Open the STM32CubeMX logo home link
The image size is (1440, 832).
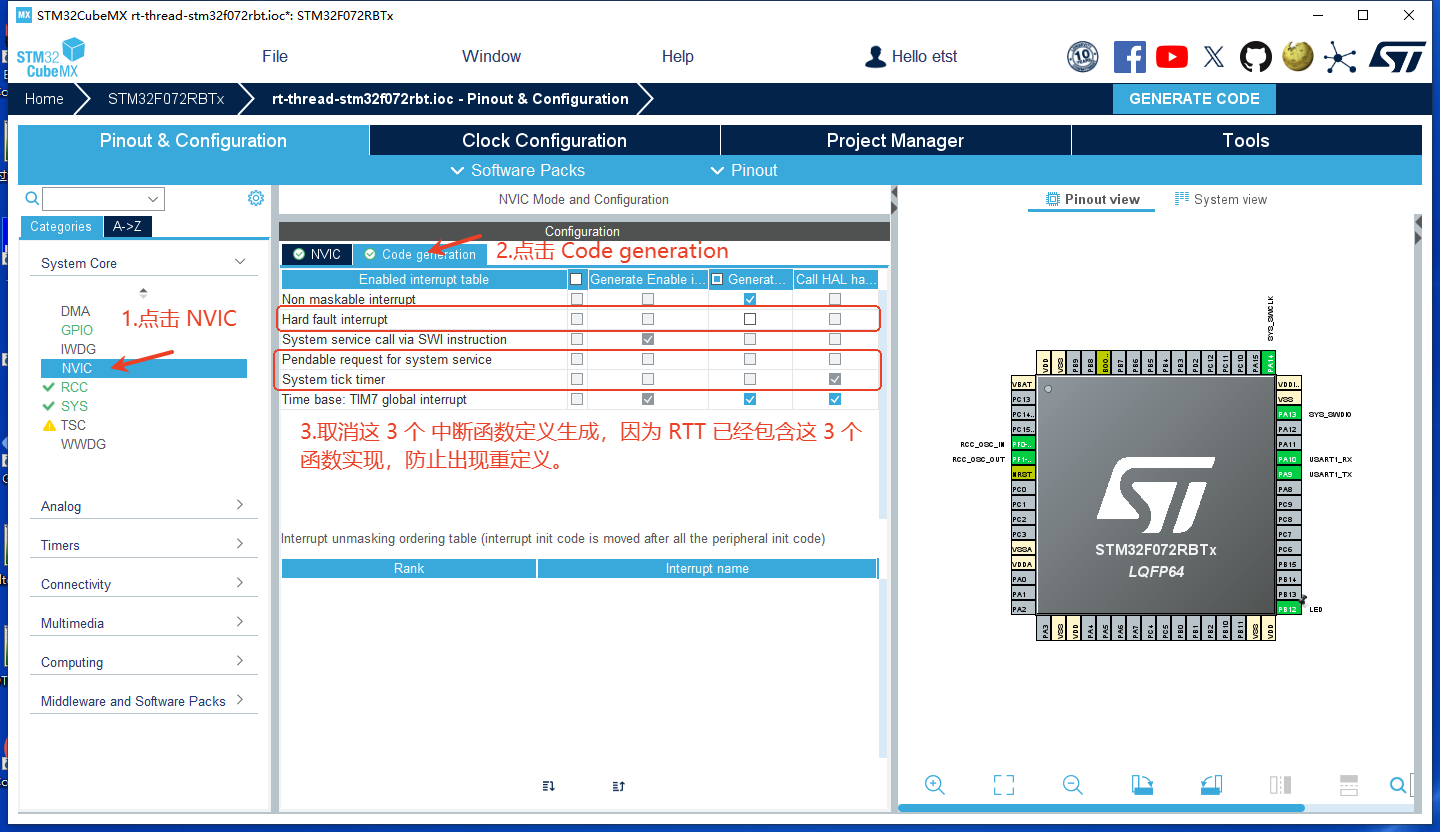50,58
